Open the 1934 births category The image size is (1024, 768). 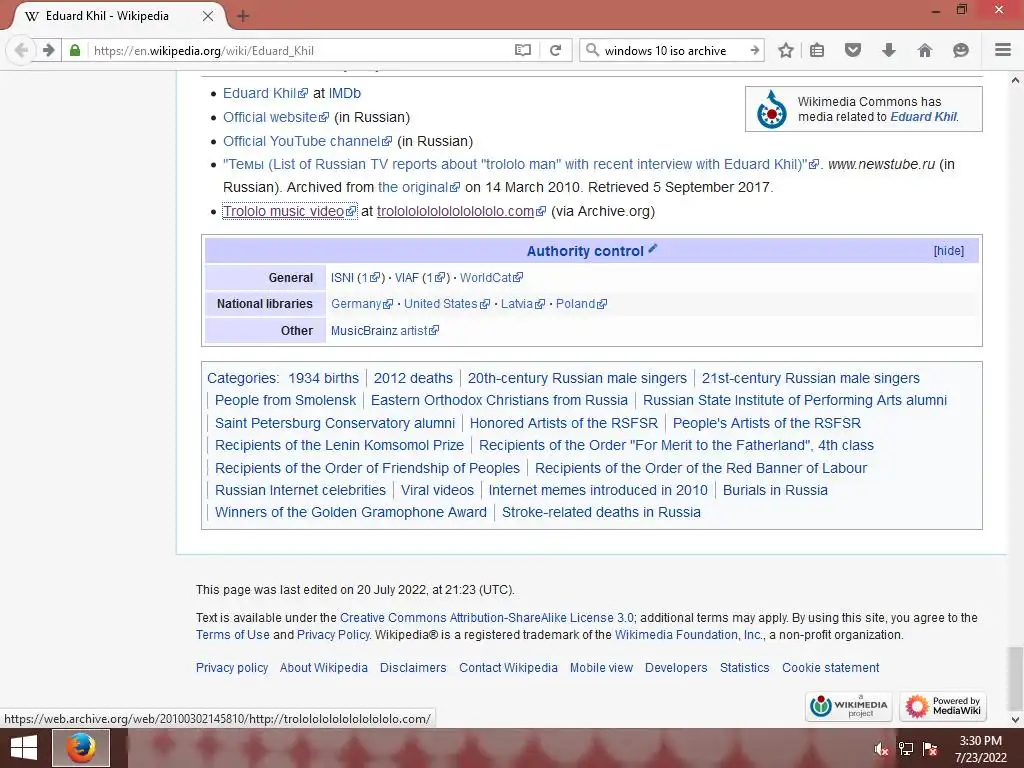323,378
